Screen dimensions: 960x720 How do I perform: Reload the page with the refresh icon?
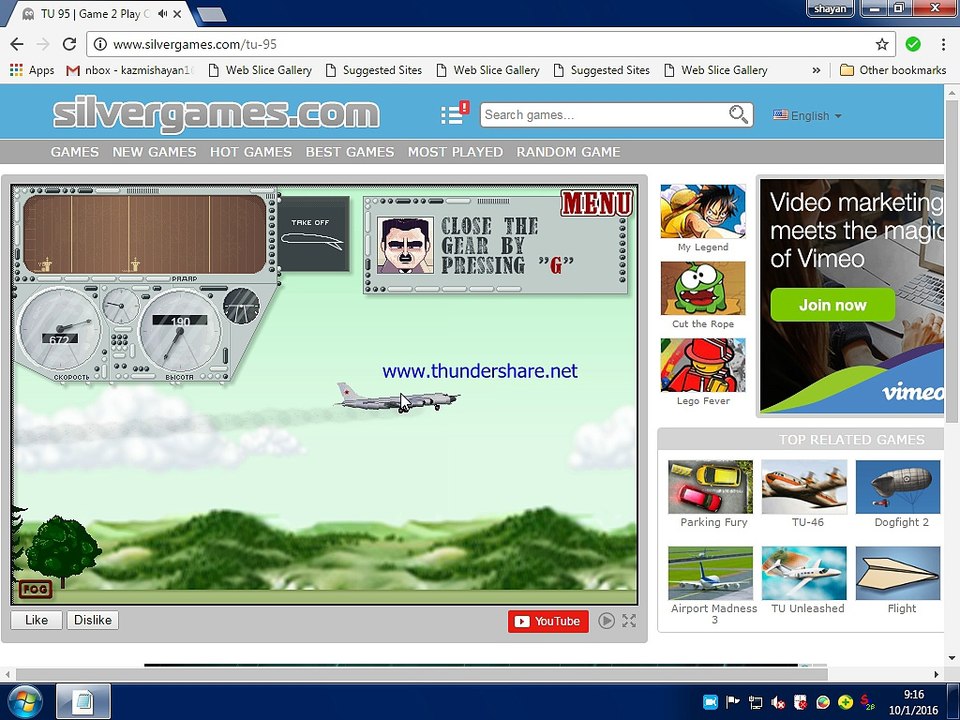pos(69,44)
